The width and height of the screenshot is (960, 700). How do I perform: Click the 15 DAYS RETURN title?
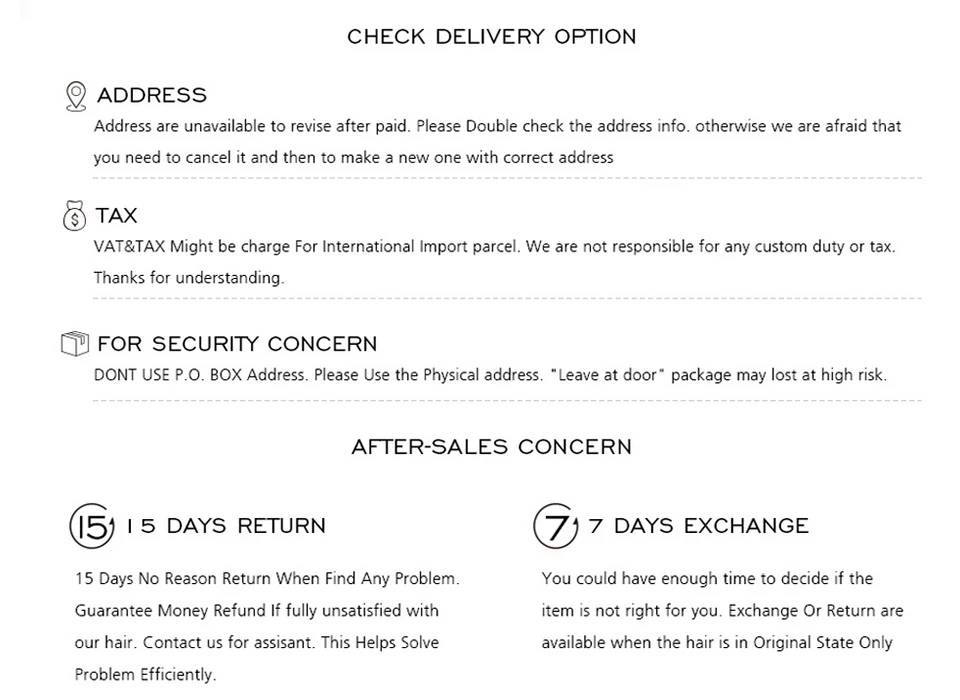[226, 526]
